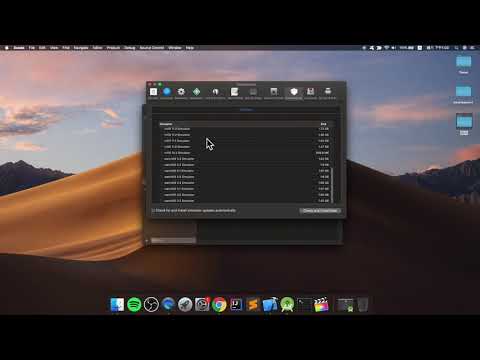The image size is (480, 360).
Task: Open the Server & Bots preferences pane
Action: coord(328,93)
